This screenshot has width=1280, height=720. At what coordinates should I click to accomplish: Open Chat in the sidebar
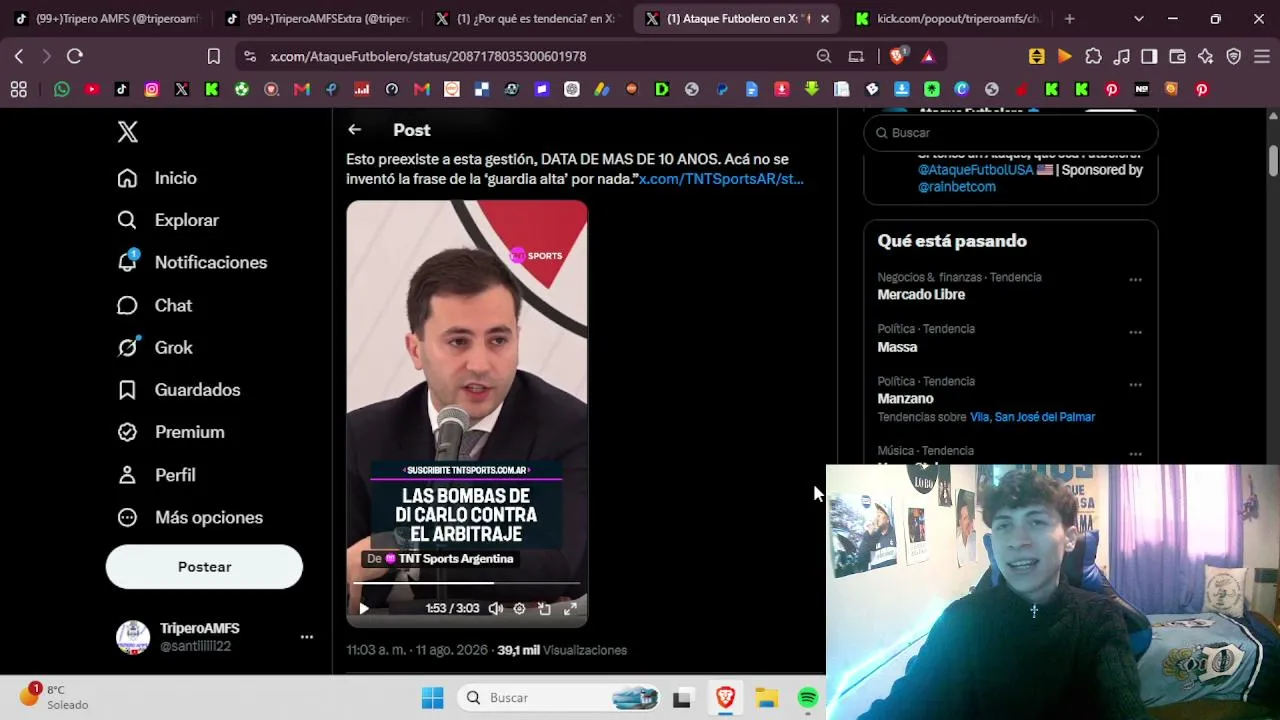tap(154, 305)
